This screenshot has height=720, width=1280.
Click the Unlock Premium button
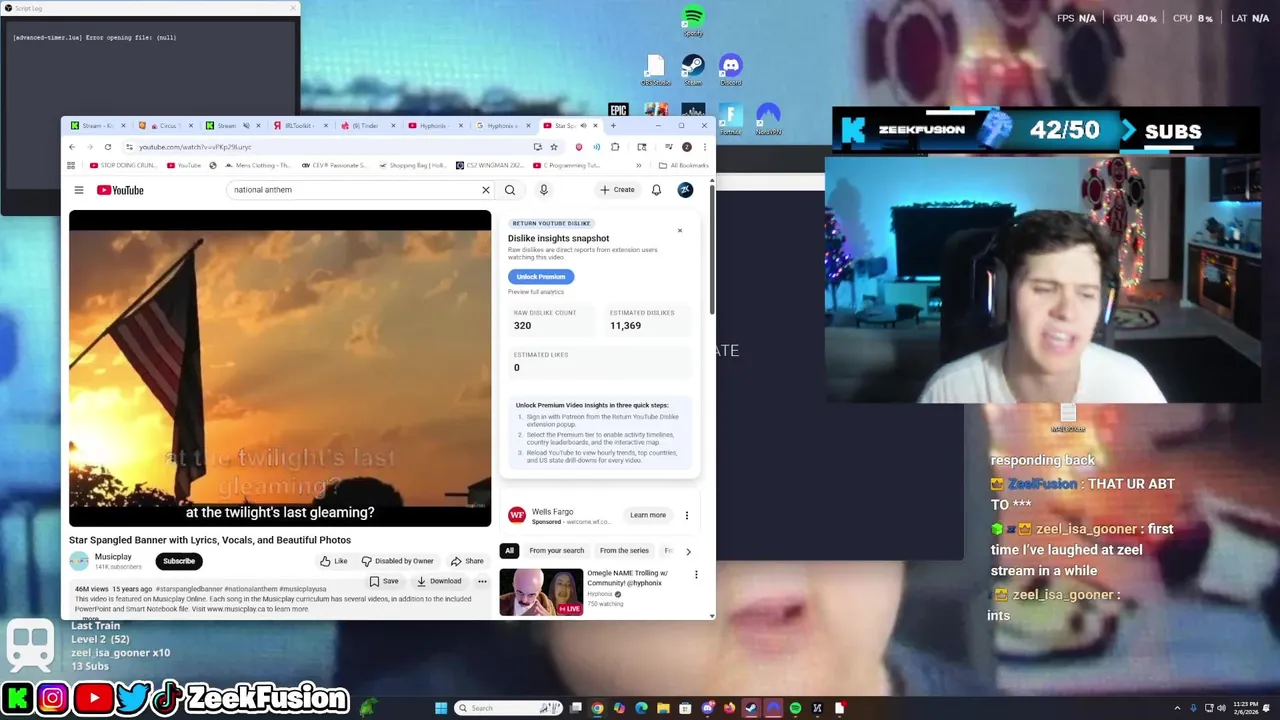tap(541, 277)
